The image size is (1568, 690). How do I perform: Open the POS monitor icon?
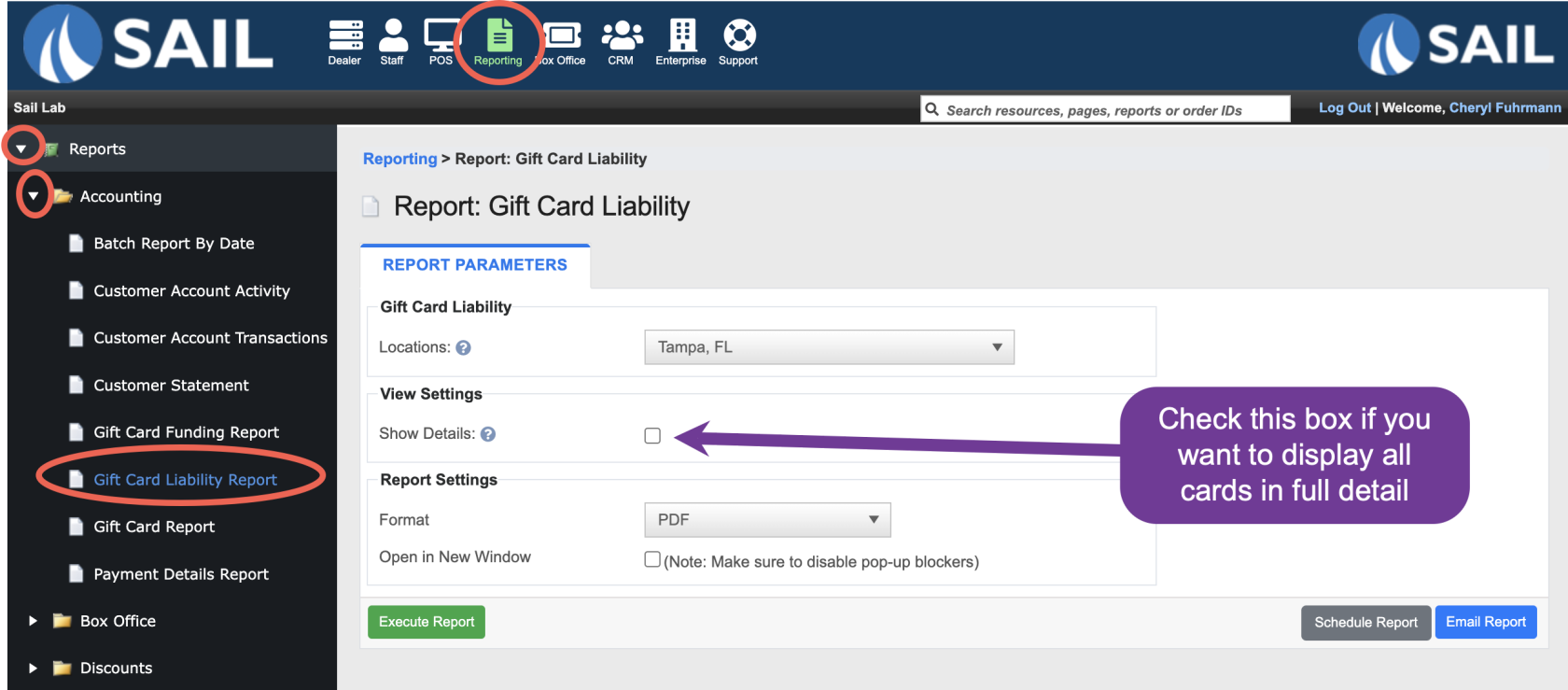[441, 43]
